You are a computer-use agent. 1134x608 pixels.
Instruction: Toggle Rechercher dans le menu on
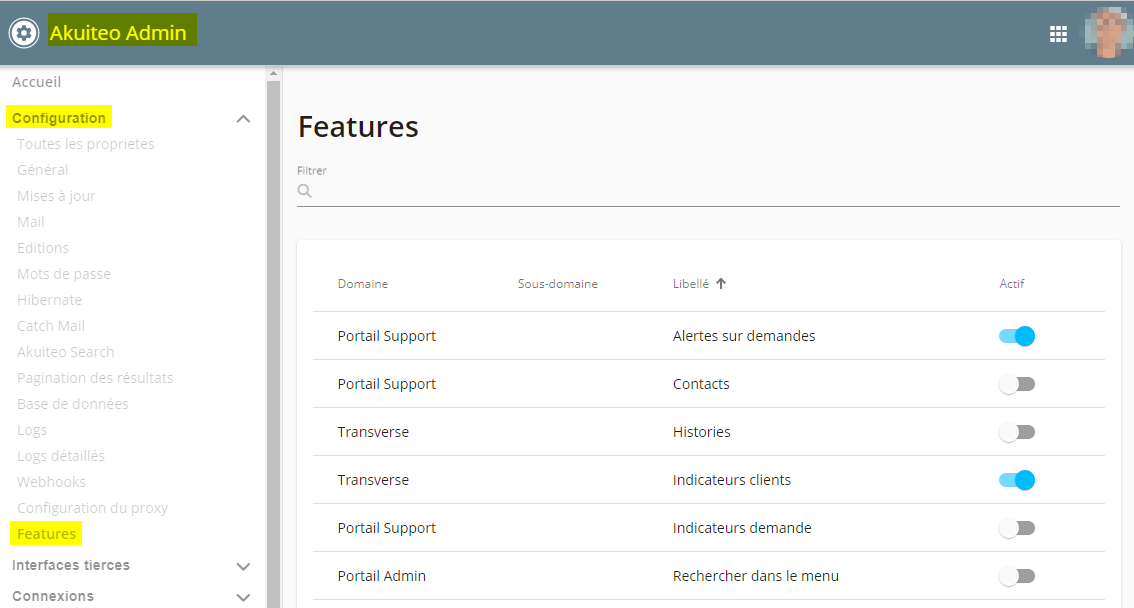[x=1017, y=576]
